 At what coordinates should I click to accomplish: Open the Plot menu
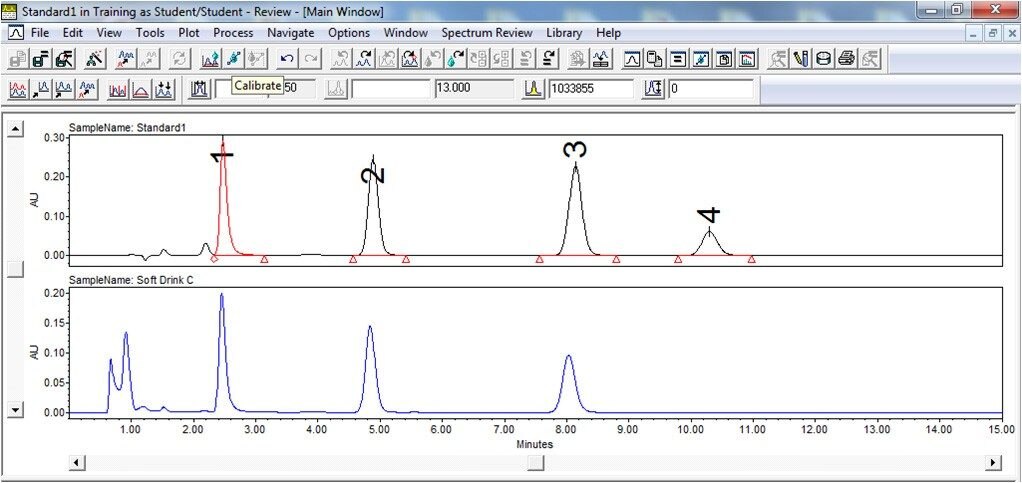click(x=189, y=33)
